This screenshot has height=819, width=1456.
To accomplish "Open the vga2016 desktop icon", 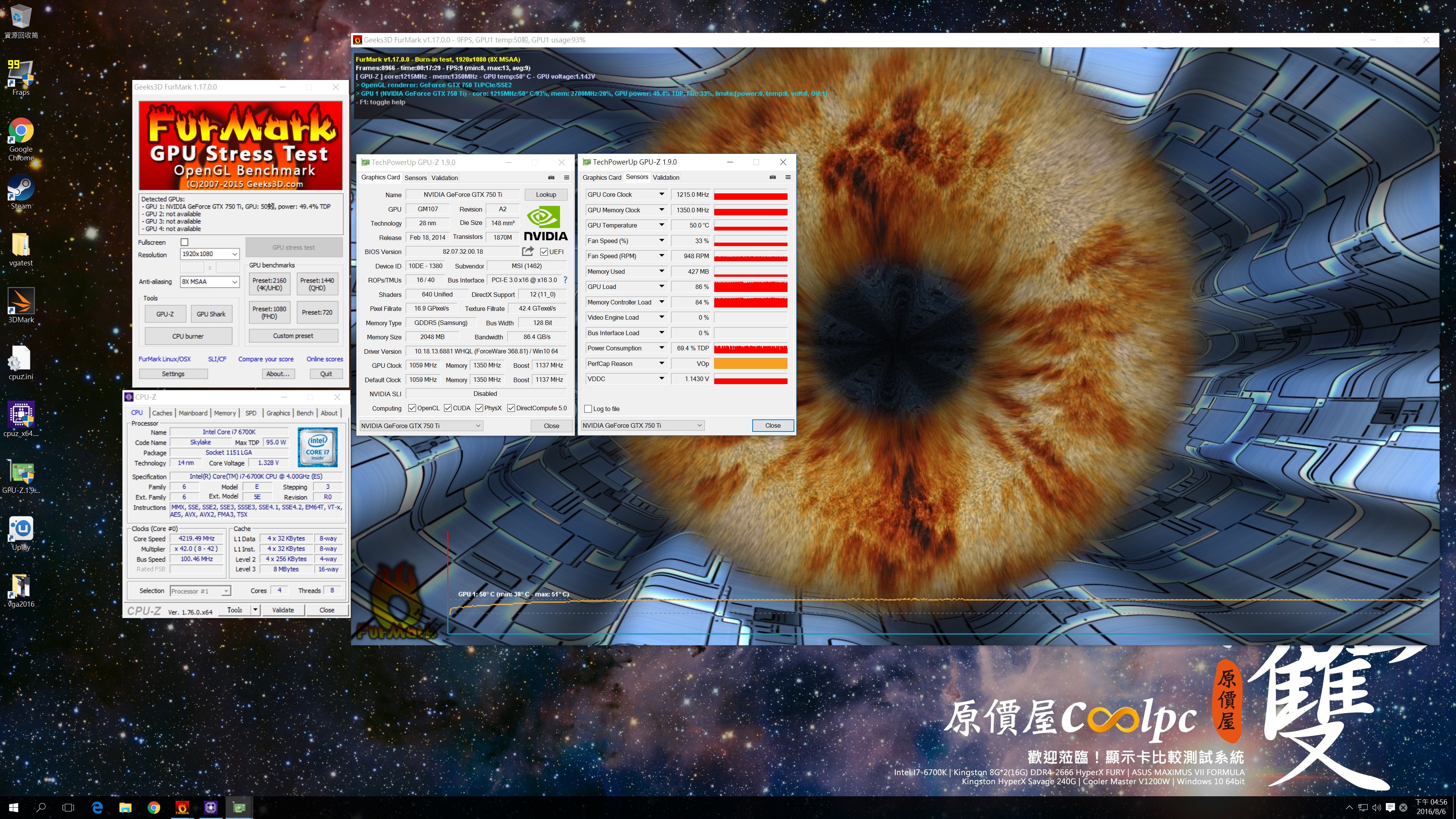I will [x=21, y=590].
